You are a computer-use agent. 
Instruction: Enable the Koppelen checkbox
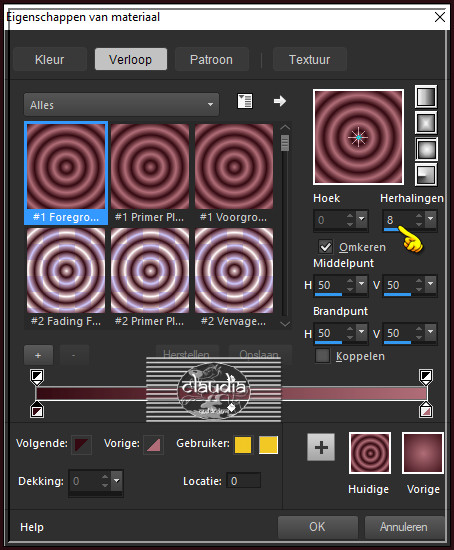(322, 356)
